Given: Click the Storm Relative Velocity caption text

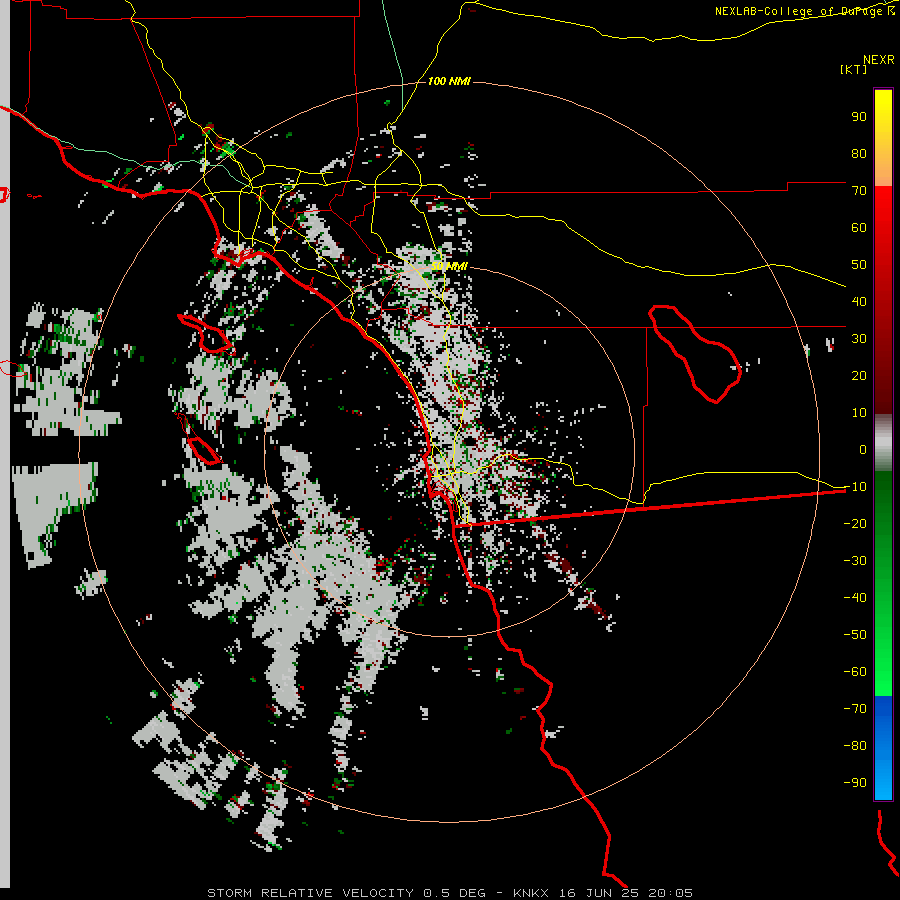Looking at the screenshot, I should [449, 893].
